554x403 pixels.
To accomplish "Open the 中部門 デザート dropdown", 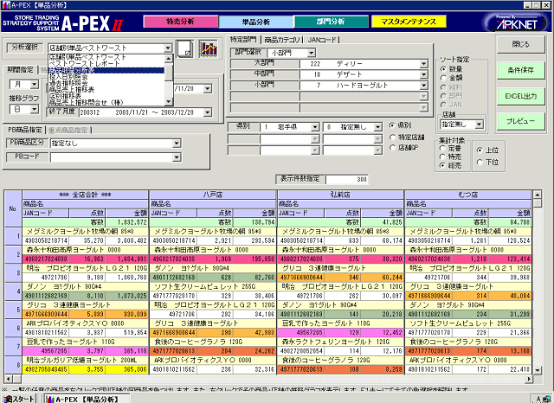I will point(423,75).
